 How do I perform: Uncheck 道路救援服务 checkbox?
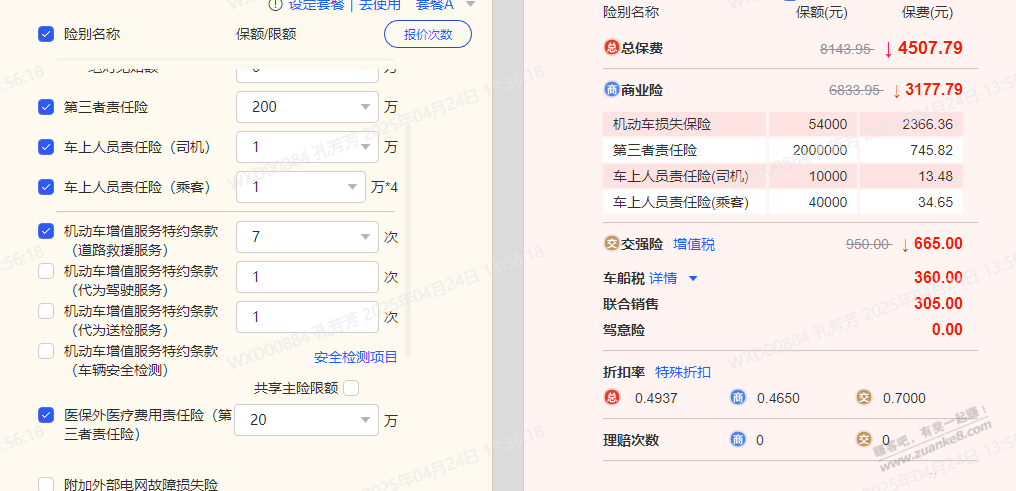(x=46, y=231)
